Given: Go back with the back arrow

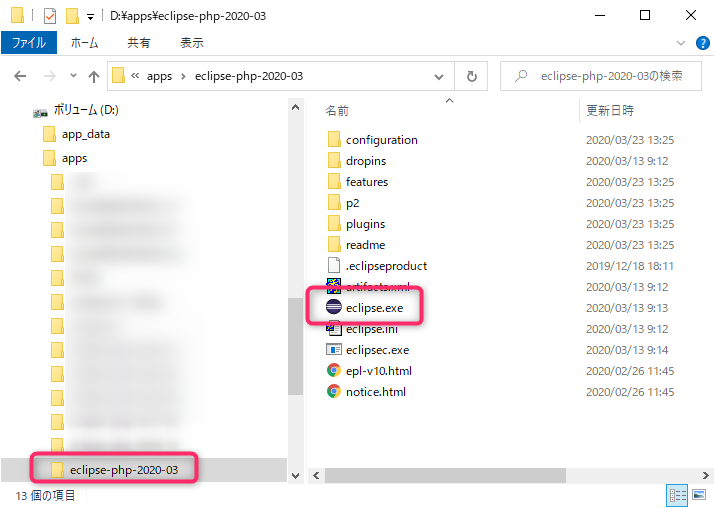Looking at the screenshot, I should tap(20, 76).
